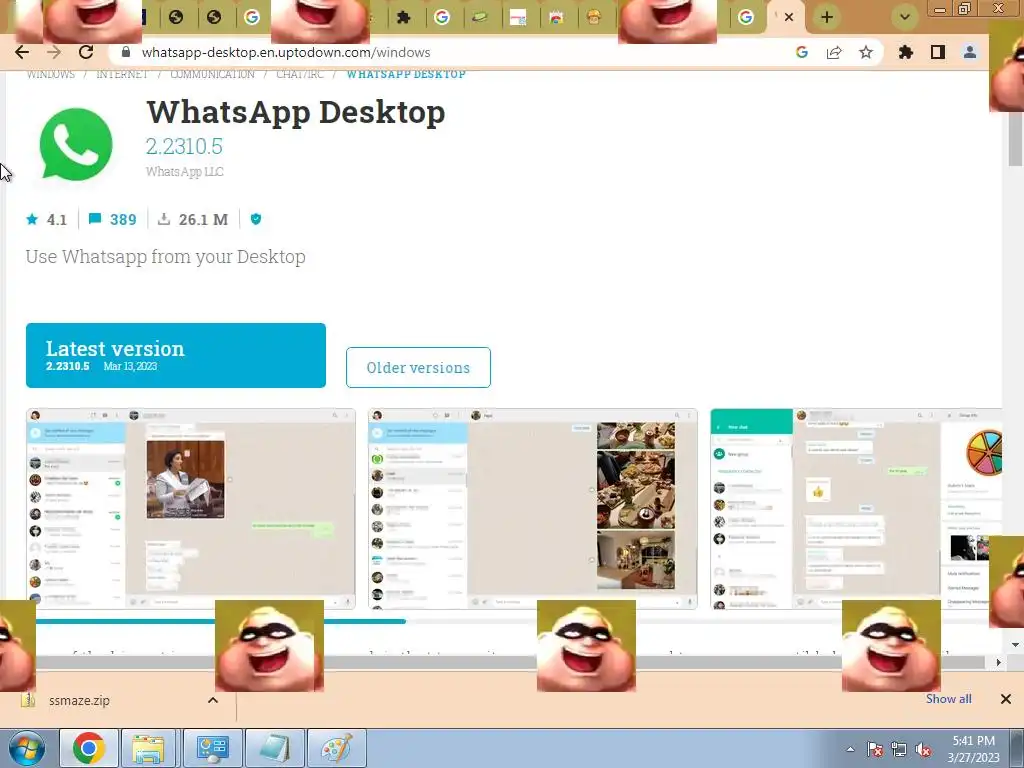Click the blue verified shield icon
The width and height of the screenshot is (1024, 768).
pos(256,219)
